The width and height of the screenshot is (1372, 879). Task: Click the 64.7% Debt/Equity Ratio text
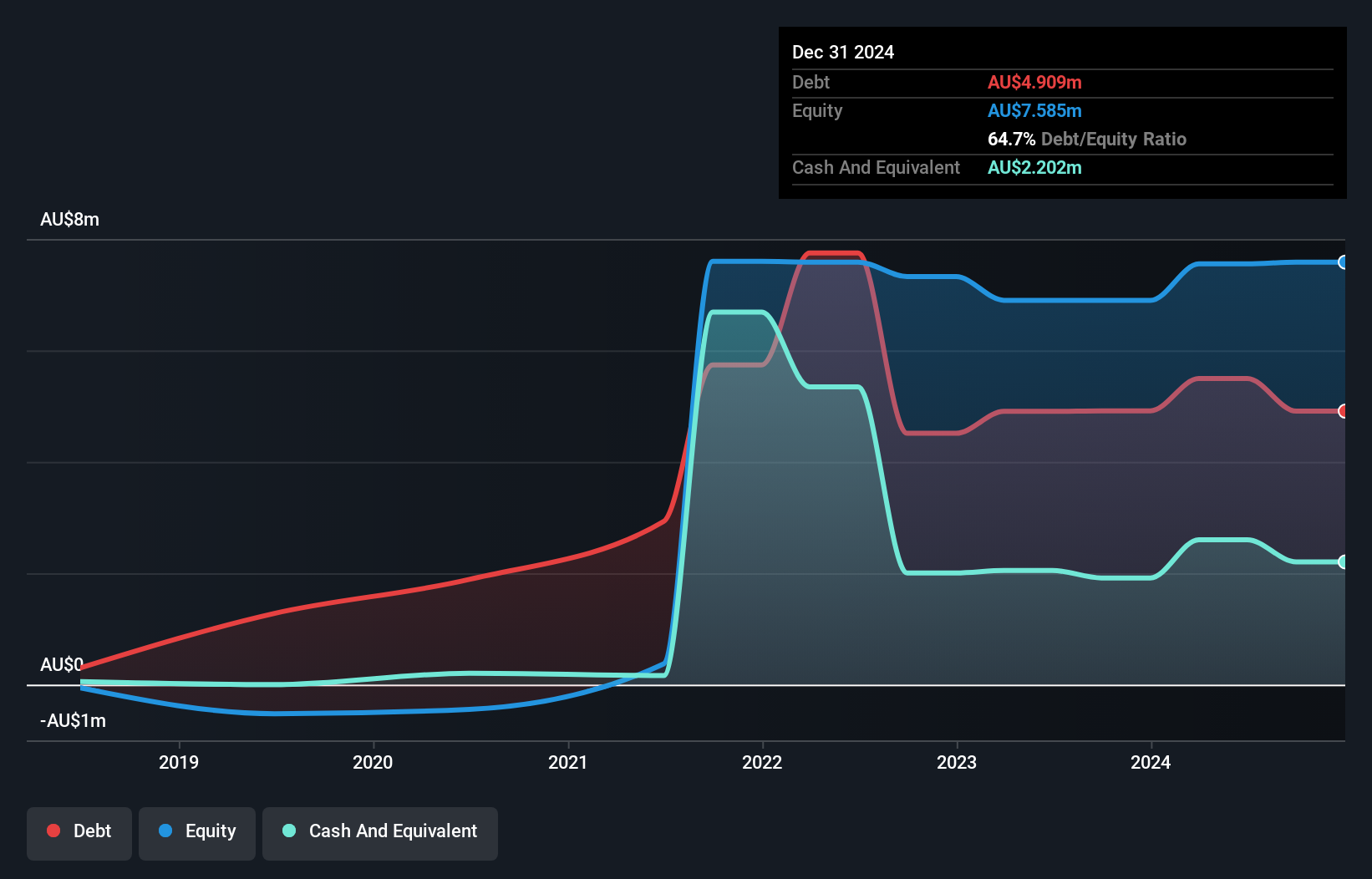tap(1087, 139)
